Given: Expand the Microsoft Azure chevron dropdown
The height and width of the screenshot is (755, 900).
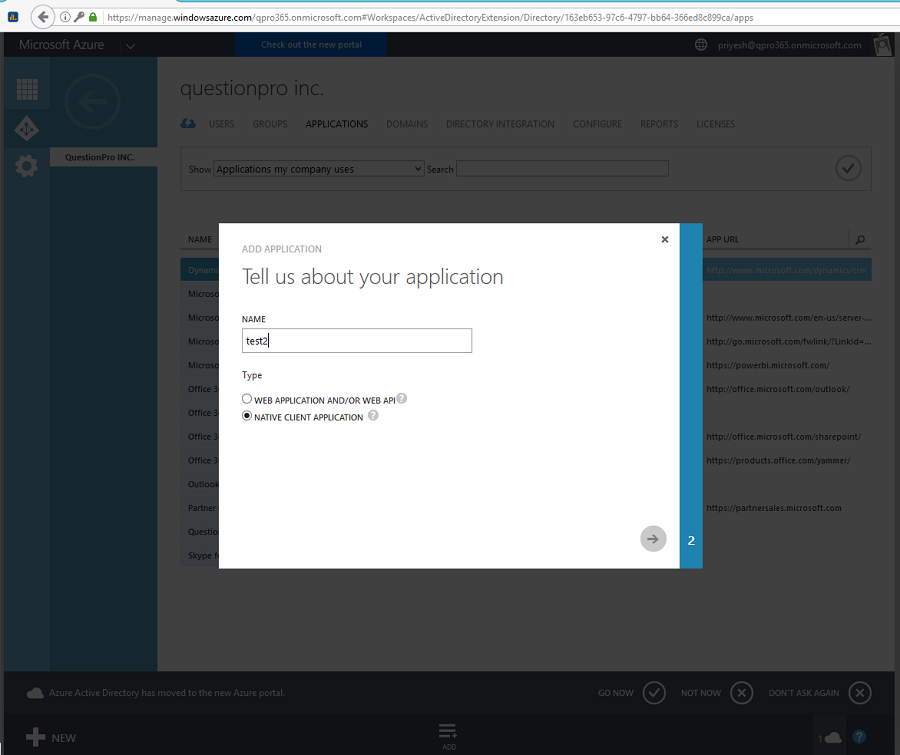Looking at the screenshot, I should pos(130,45).
